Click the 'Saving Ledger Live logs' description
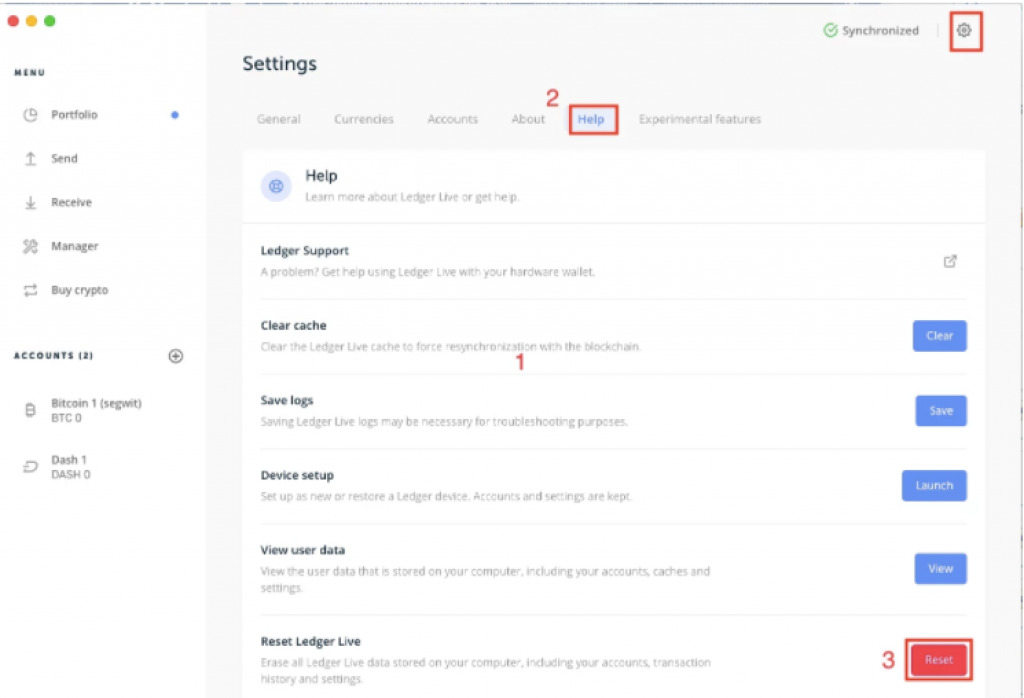The height and width of the screenshot is (698, 1024). (444, 422)
